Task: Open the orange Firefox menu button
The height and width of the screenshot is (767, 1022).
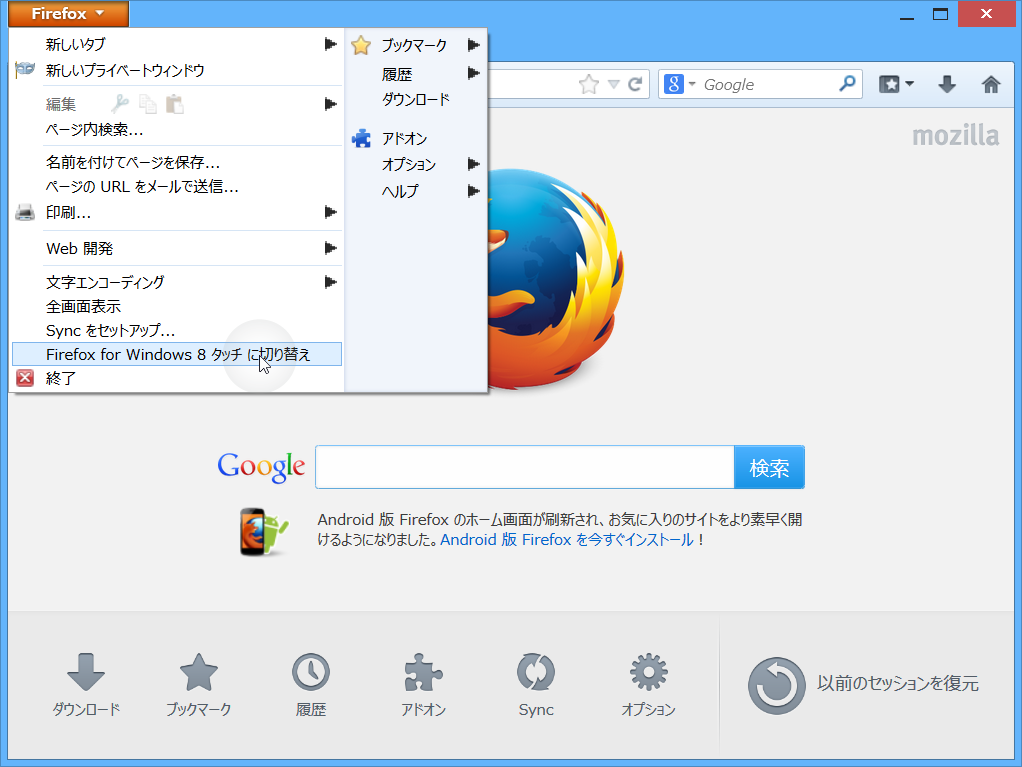Action: (x=67, y=14)
